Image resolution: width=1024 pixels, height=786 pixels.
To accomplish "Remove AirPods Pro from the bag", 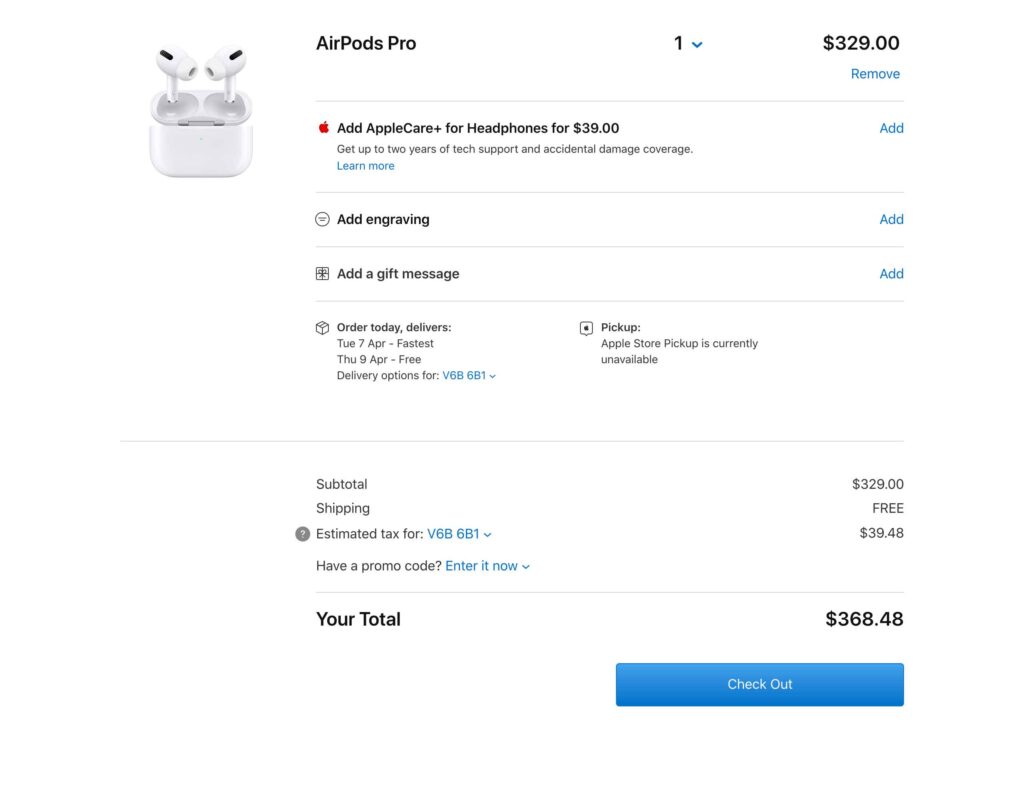I will tap(875, 74).
